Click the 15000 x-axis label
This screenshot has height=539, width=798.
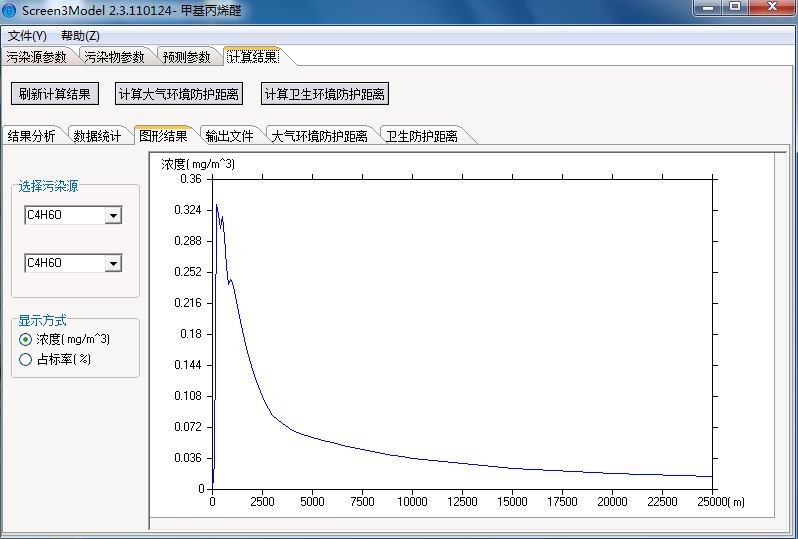(x=512, y=502)
